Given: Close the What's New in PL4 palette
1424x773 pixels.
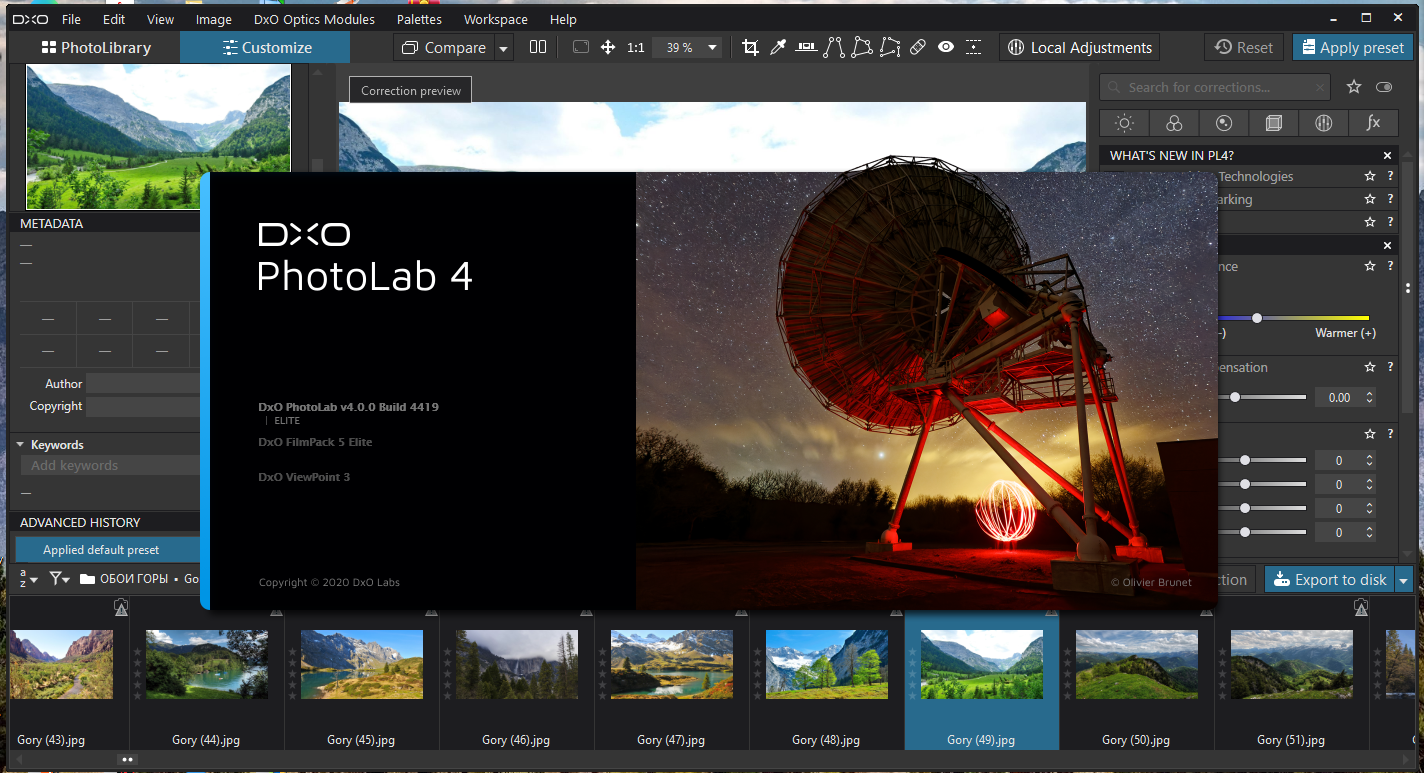Looking at the screenshot, I should [x=1387, y=156].
